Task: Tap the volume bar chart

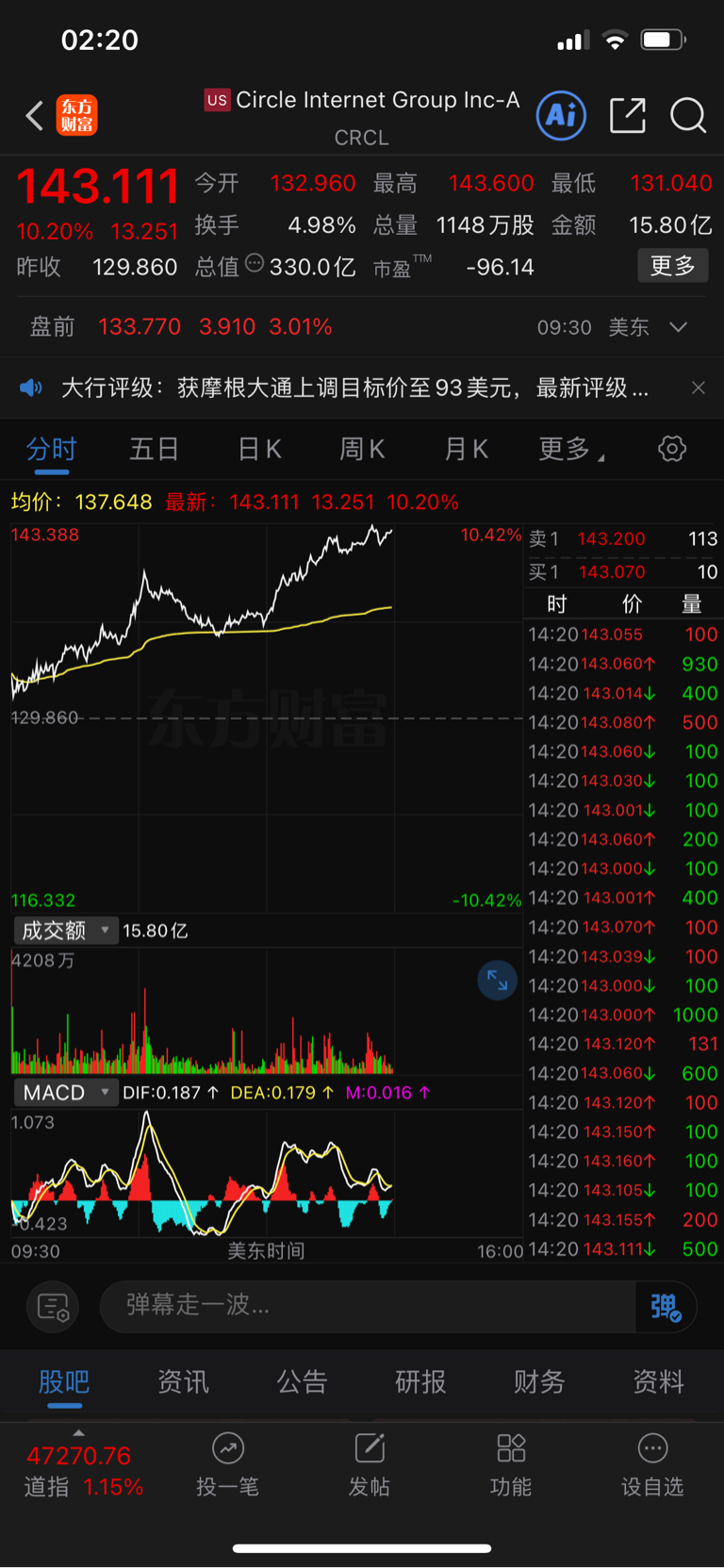Action: point(267,1011)
